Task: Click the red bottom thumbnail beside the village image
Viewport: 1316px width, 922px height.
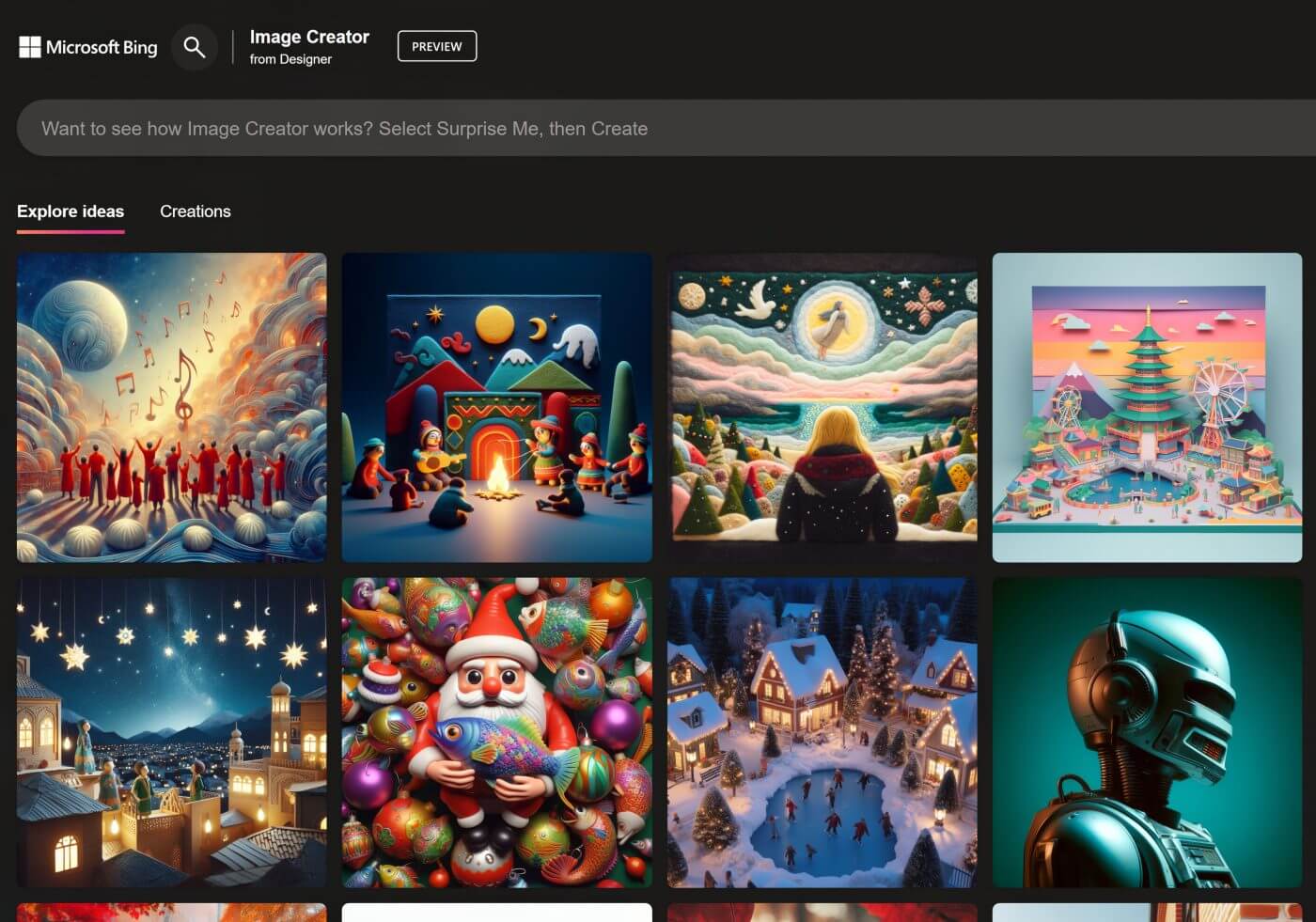Action: [x=822, y=912]
